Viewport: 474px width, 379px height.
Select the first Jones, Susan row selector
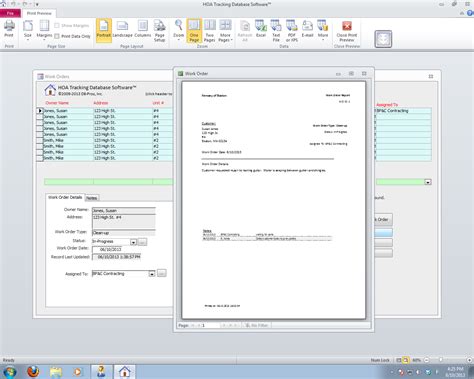coord(40,111)
